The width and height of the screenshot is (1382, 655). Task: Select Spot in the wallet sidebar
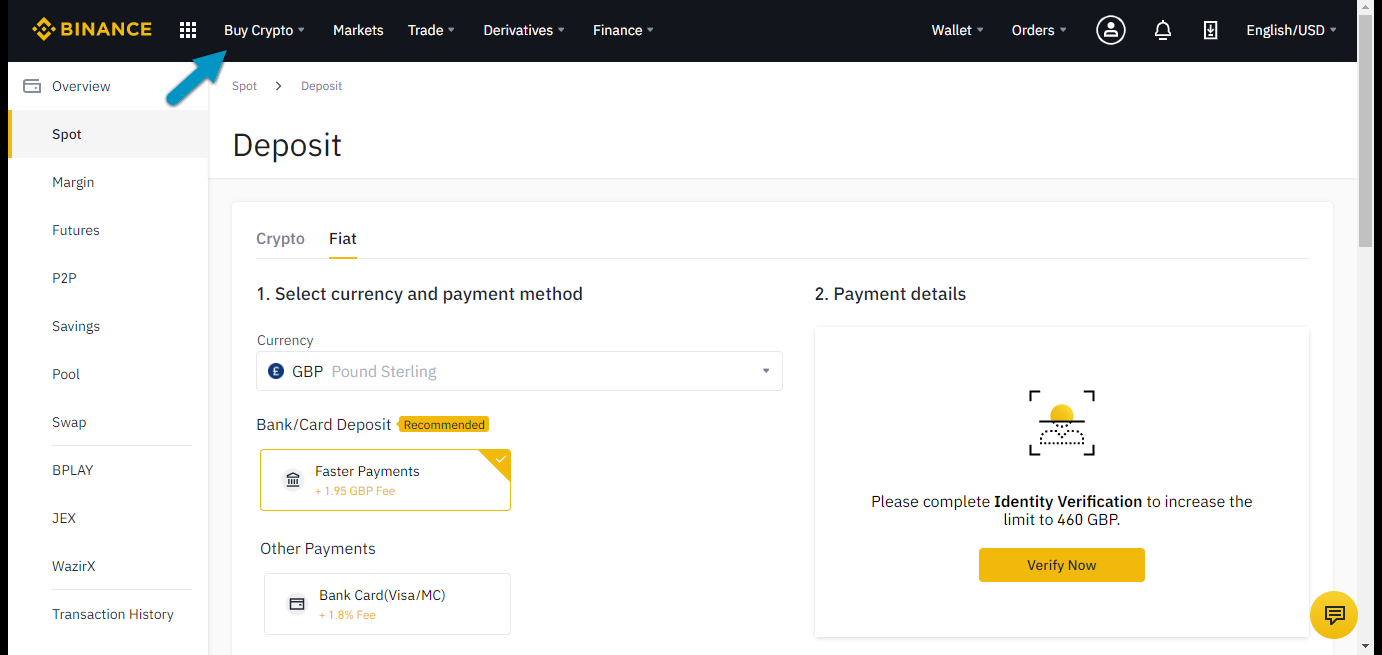[108, 134]
